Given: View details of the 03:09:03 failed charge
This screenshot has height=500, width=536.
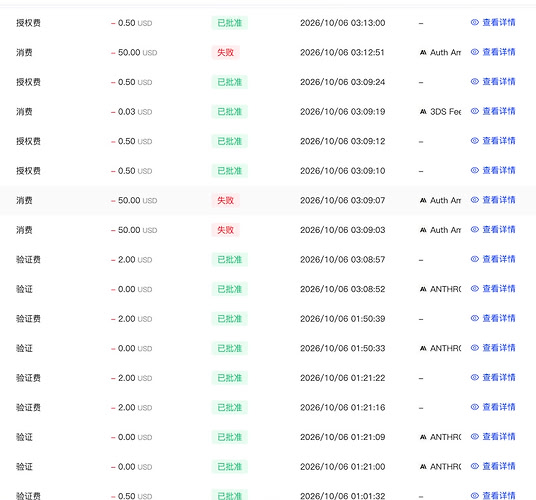Looking at the screenshot, I should [x=493, y=229].
